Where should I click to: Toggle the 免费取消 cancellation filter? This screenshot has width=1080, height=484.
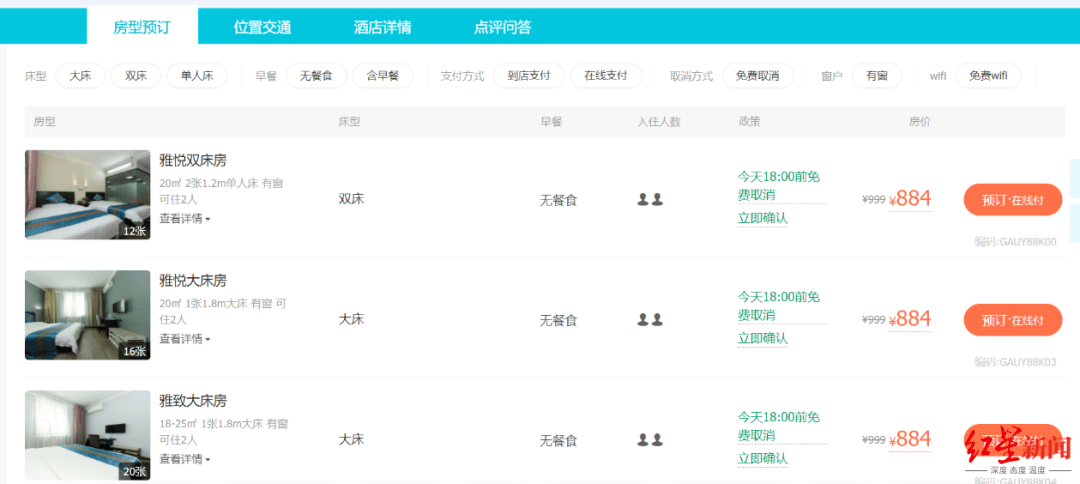coord(758,76)
